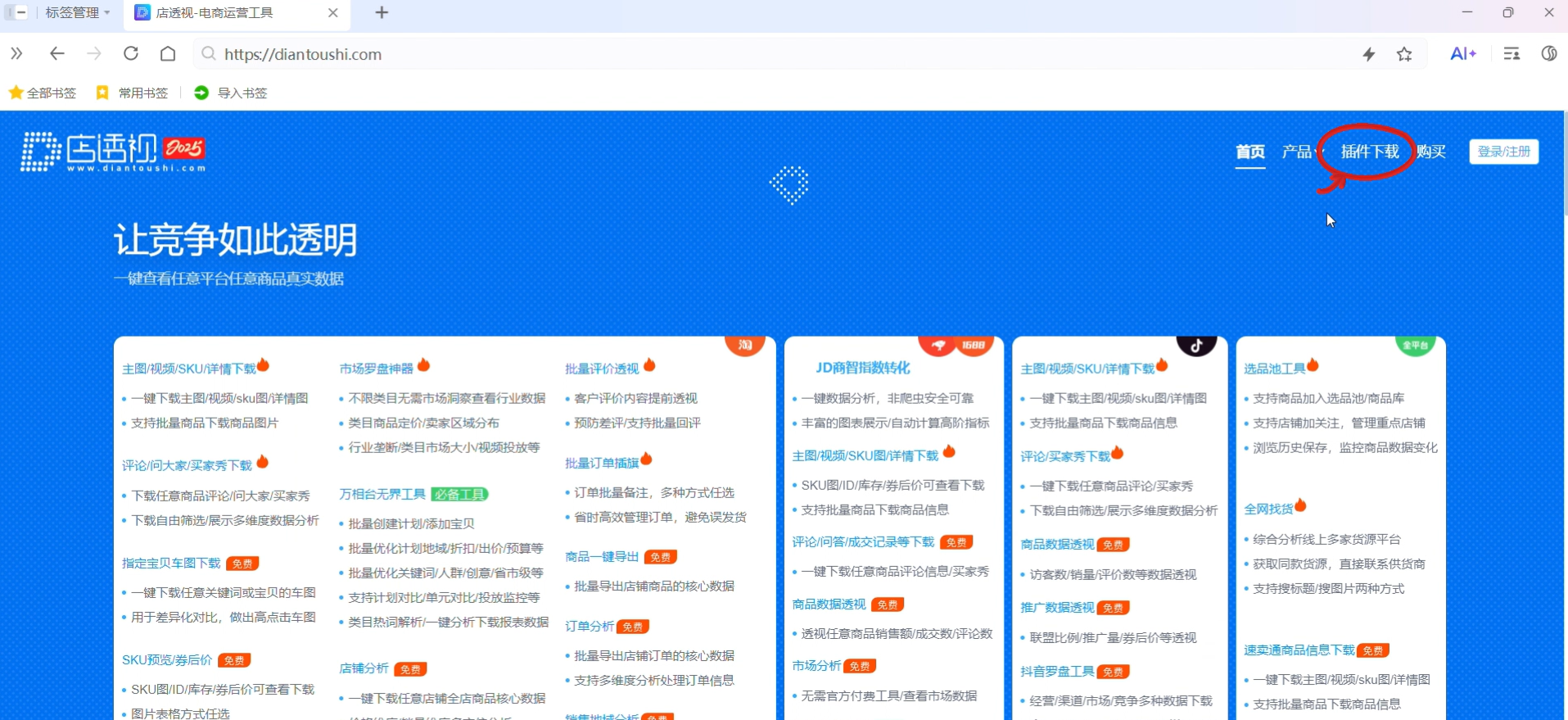
Task: Open the 推广数据透视 link
Action: click(1057, 607)
